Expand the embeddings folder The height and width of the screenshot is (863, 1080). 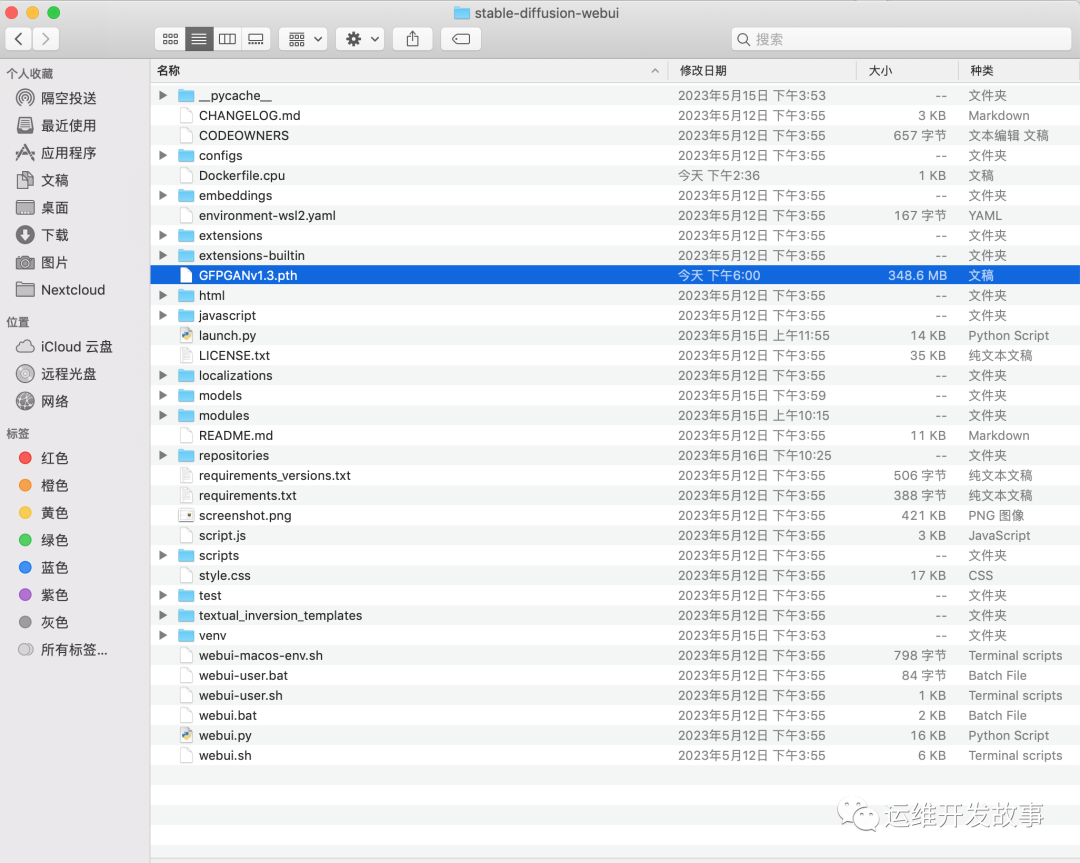[163, 195]
